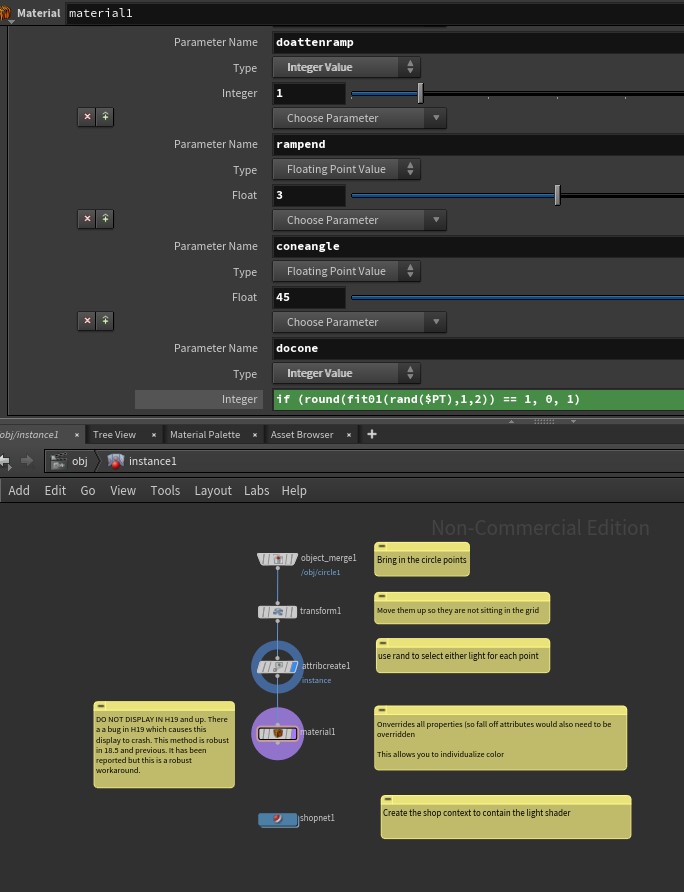
Task: Select the transform1 node
Action: 277,611
